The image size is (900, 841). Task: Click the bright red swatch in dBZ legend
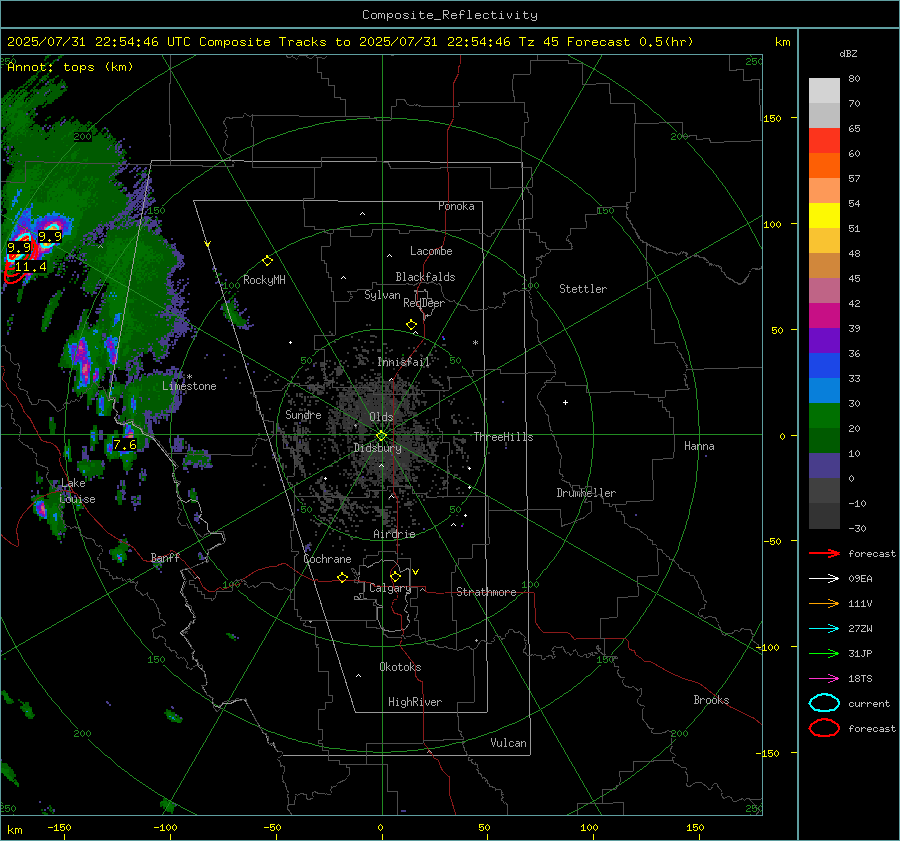click(x=824, y=141)
